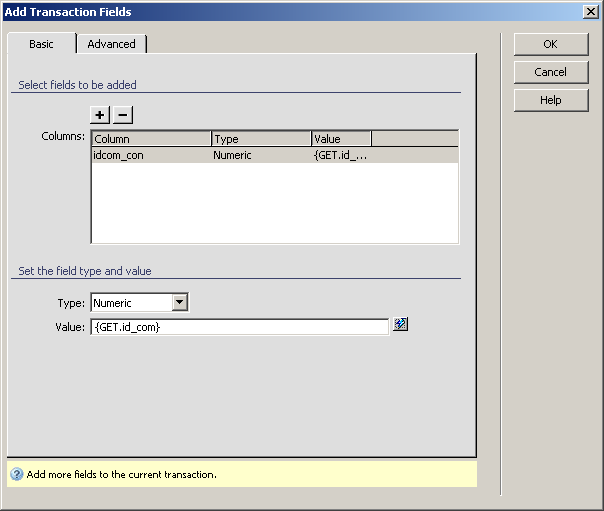Open the dynamic value builder lightning icon
This screenshot has width=604, height=511.
[x=401, y=325]
